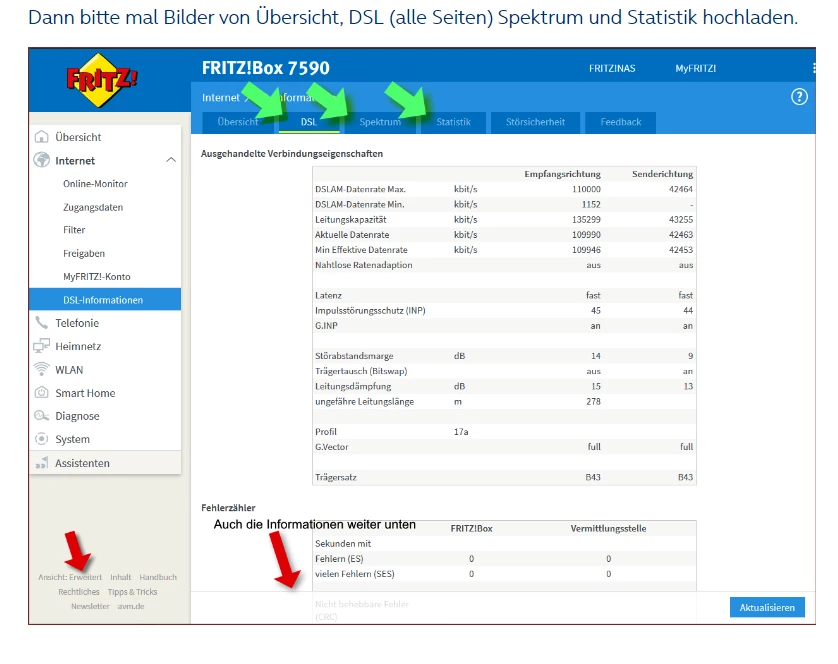The width and height of the screenshot is (838, 664).
Task: Open the Newsletter footer link
Action: tap(90, 606)
